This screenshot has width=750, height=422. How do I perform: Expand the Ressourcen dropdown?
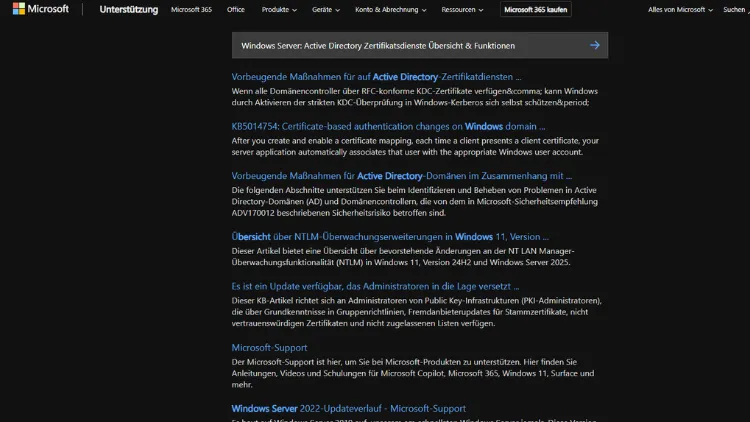tap(462, 10)
